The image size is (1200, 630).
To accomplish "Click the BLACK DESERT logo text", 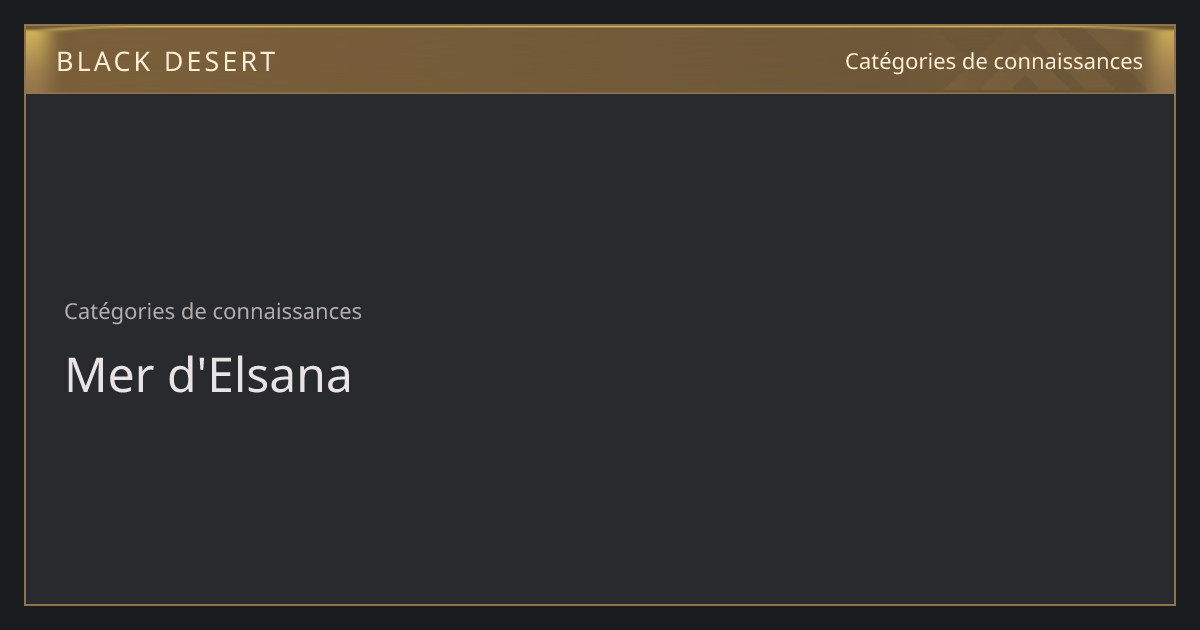I will point(166,62).
